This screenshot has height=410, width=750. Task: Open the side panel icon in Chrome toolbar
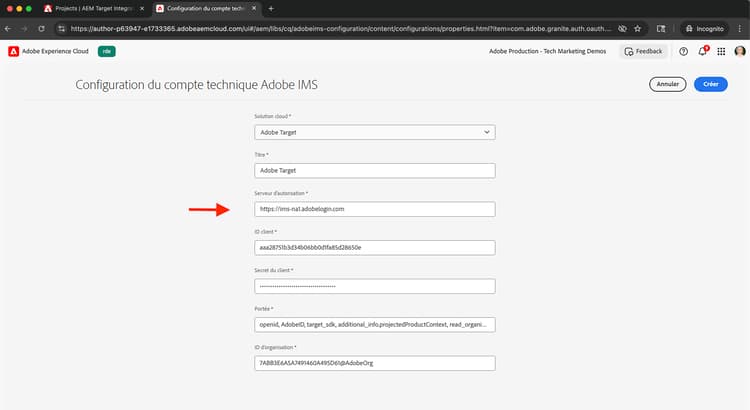click(661, 29)
